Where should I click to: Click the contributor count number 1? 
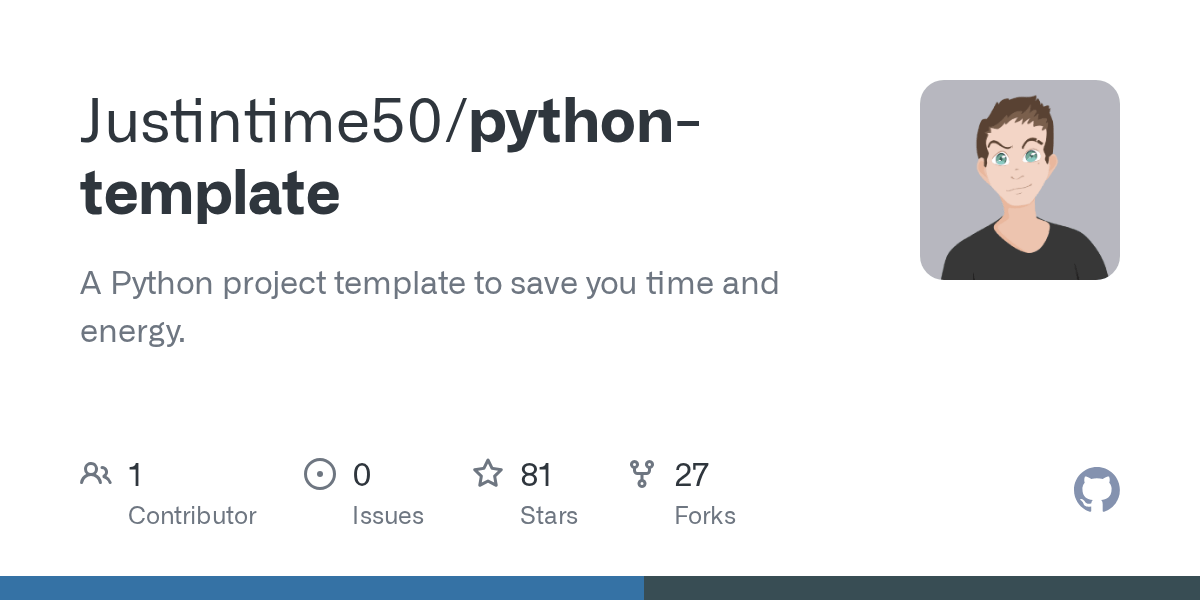coord(135,475)
